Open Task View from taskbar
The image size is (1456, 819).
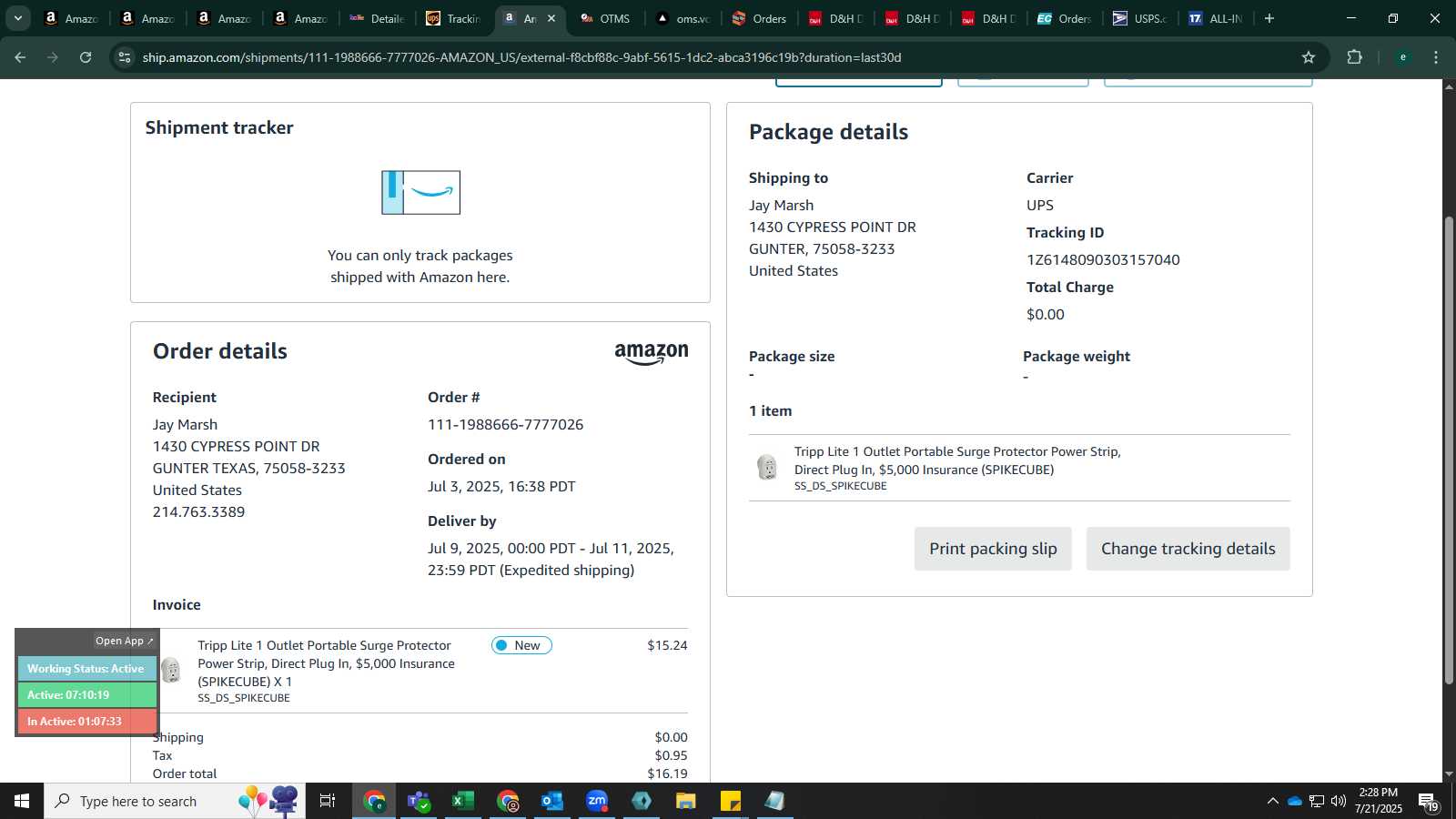pos(328,801)
